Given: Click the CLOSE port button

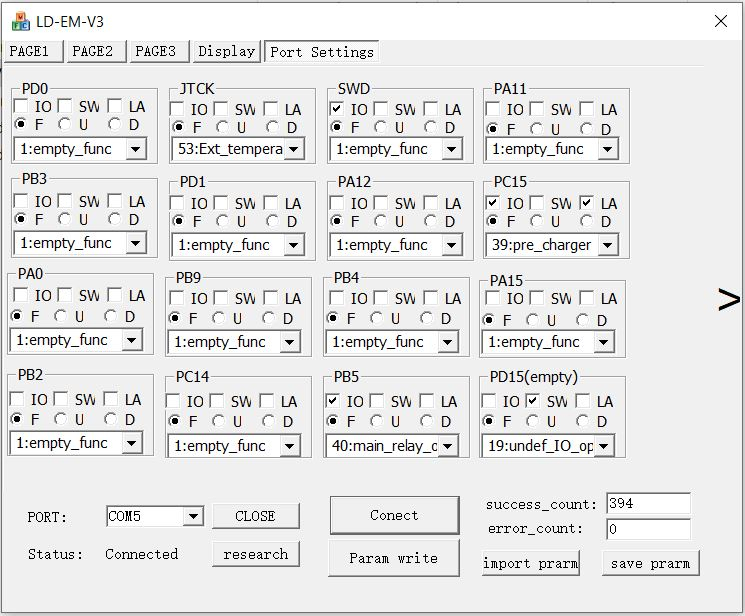Looking at the screenshot, I should 255,516.
